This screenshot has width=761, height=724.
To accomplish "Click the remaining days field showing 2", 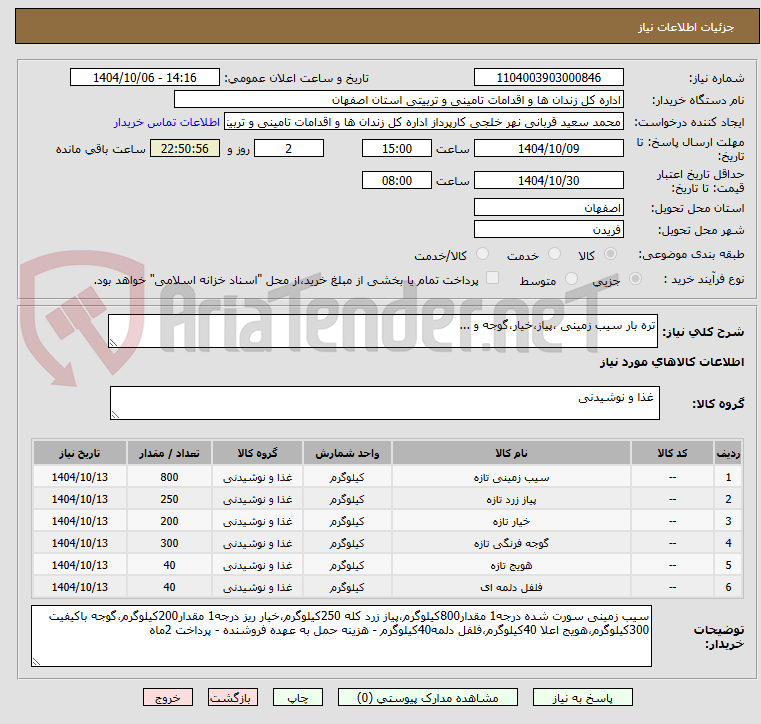I will [289, 148].
